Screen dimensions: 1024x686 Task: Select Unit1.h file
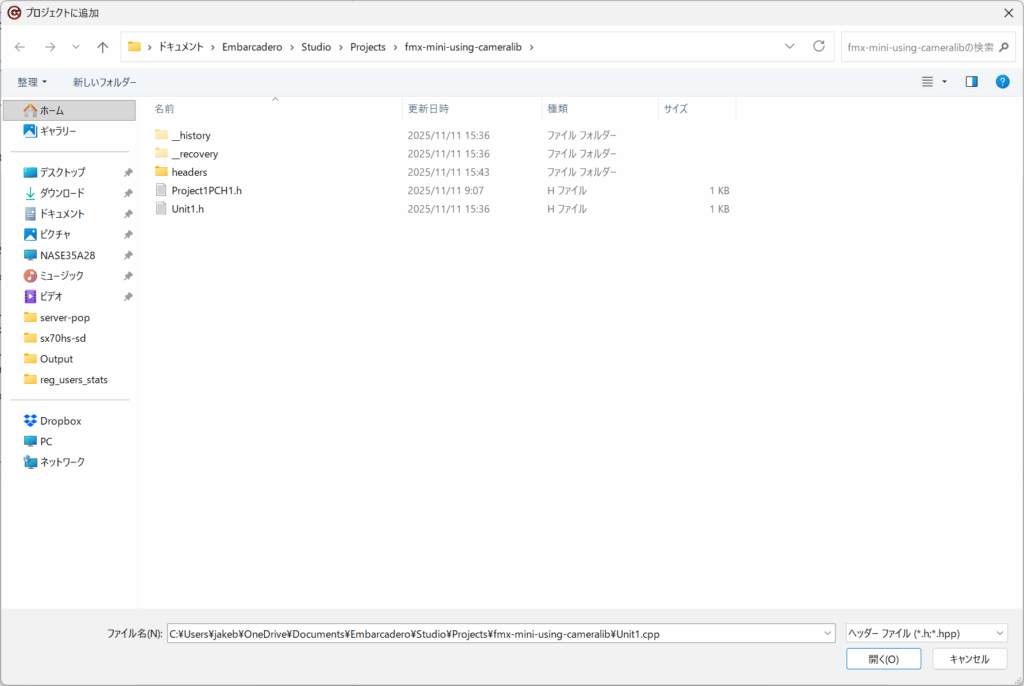click(x=187, y=209)
